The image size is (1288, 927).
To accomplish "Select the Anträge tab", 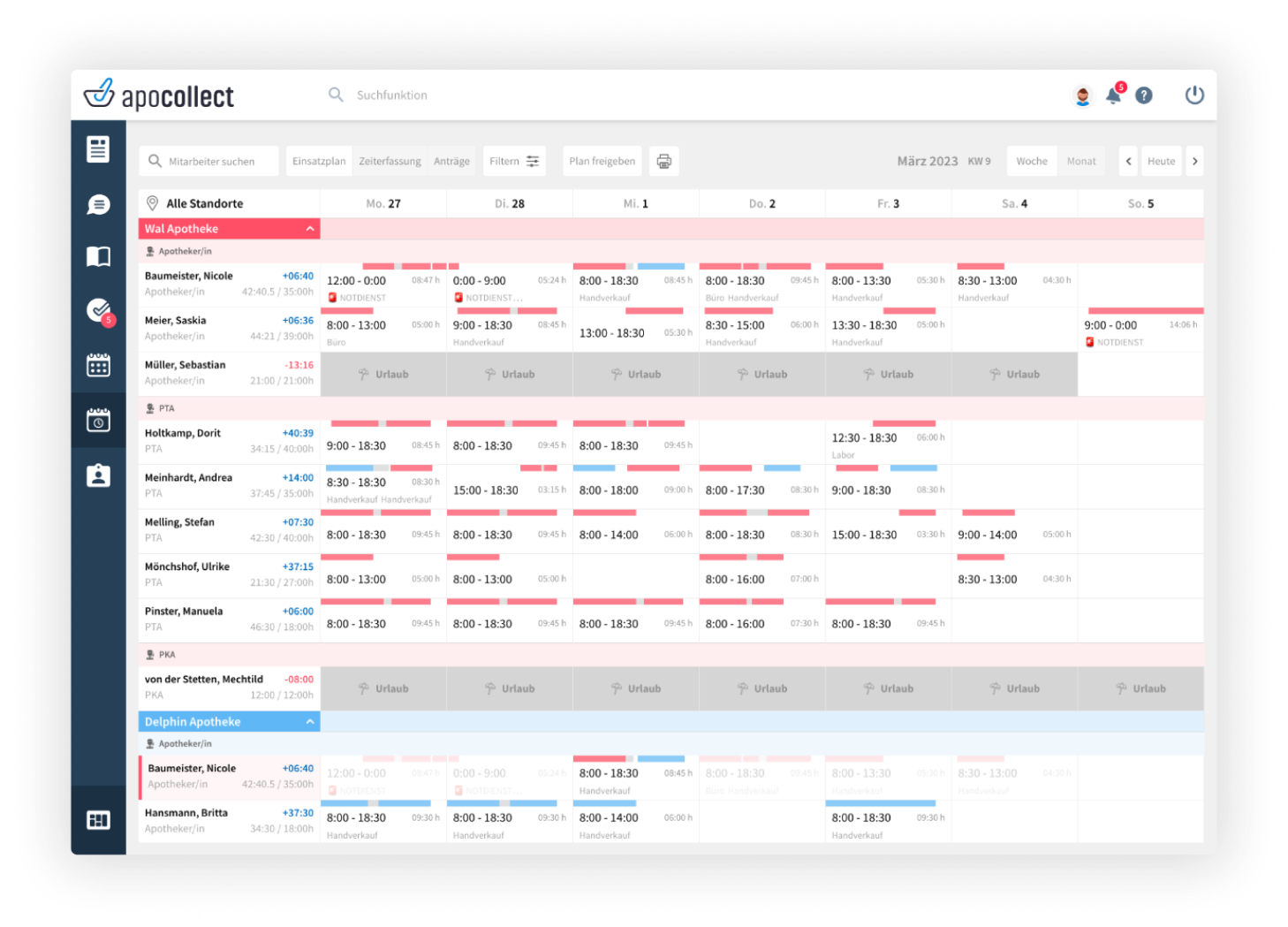I will click(x=451, y=161).
